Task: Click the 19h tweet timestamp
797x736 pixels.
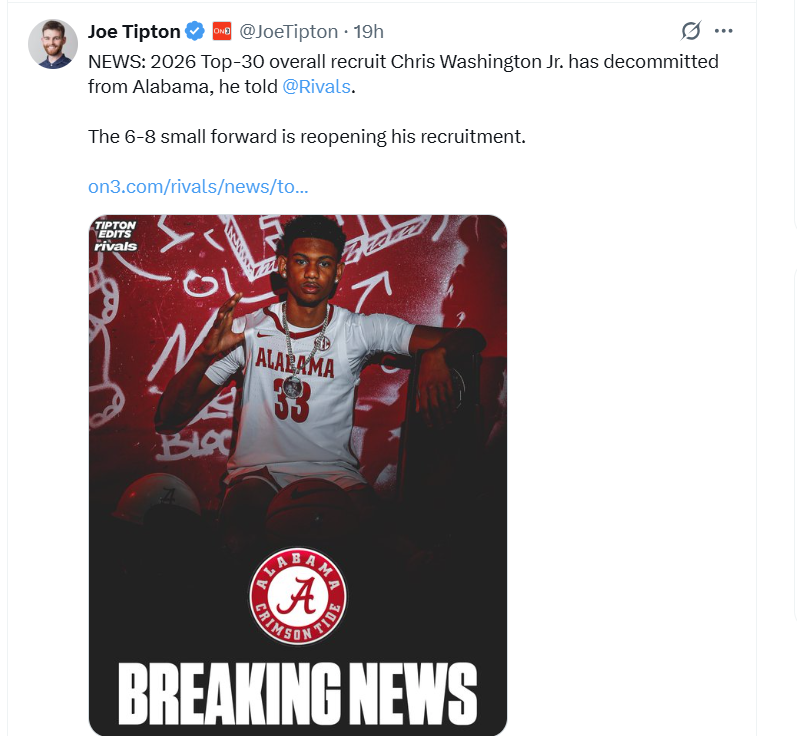Action: coord(369,31)
